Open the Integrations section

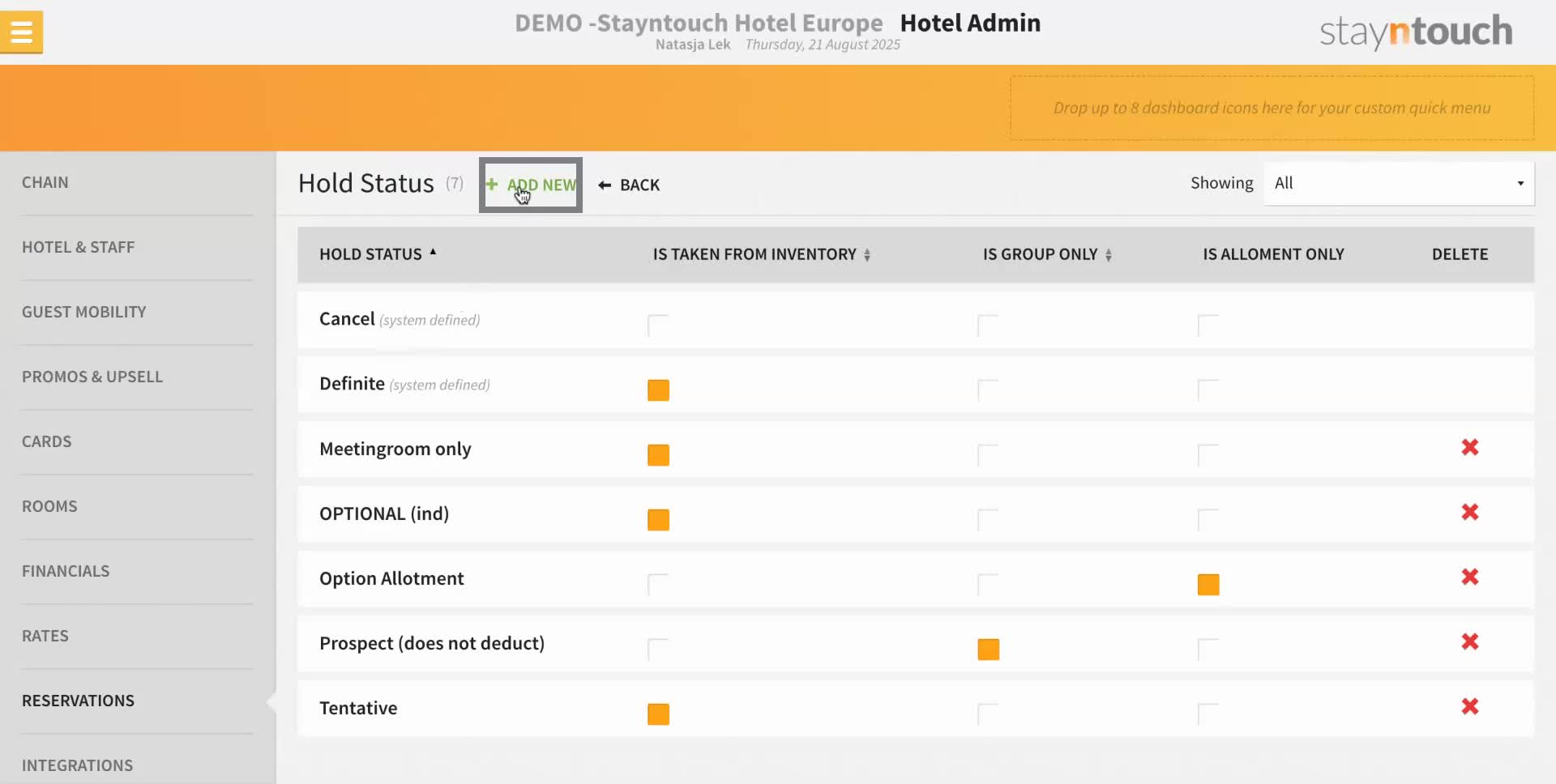tap(78, 765)
